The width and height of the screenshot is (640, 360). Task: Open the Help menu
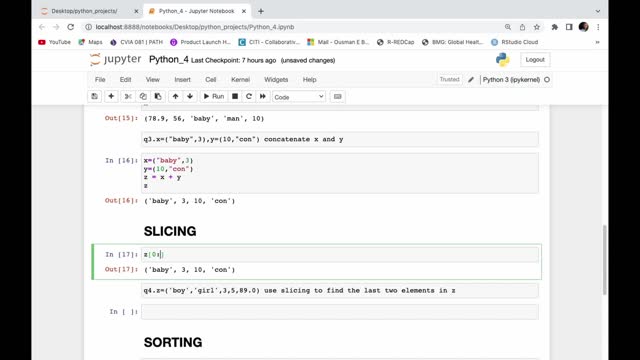point(309,80)
